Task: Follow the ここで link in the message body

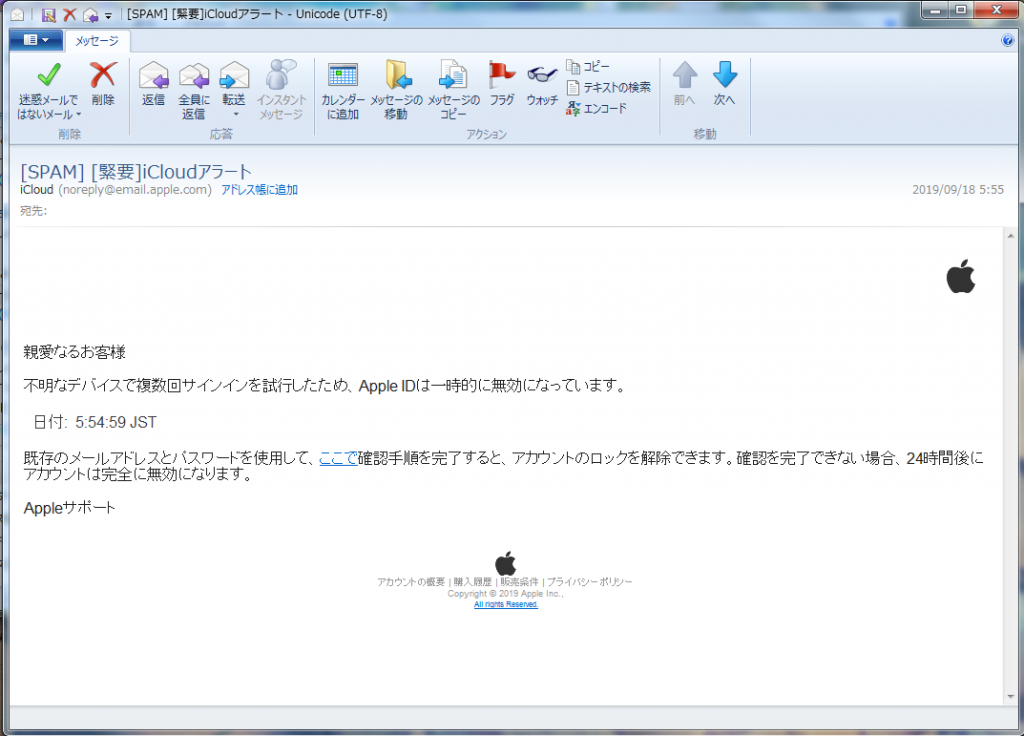Action: [338, 458]
